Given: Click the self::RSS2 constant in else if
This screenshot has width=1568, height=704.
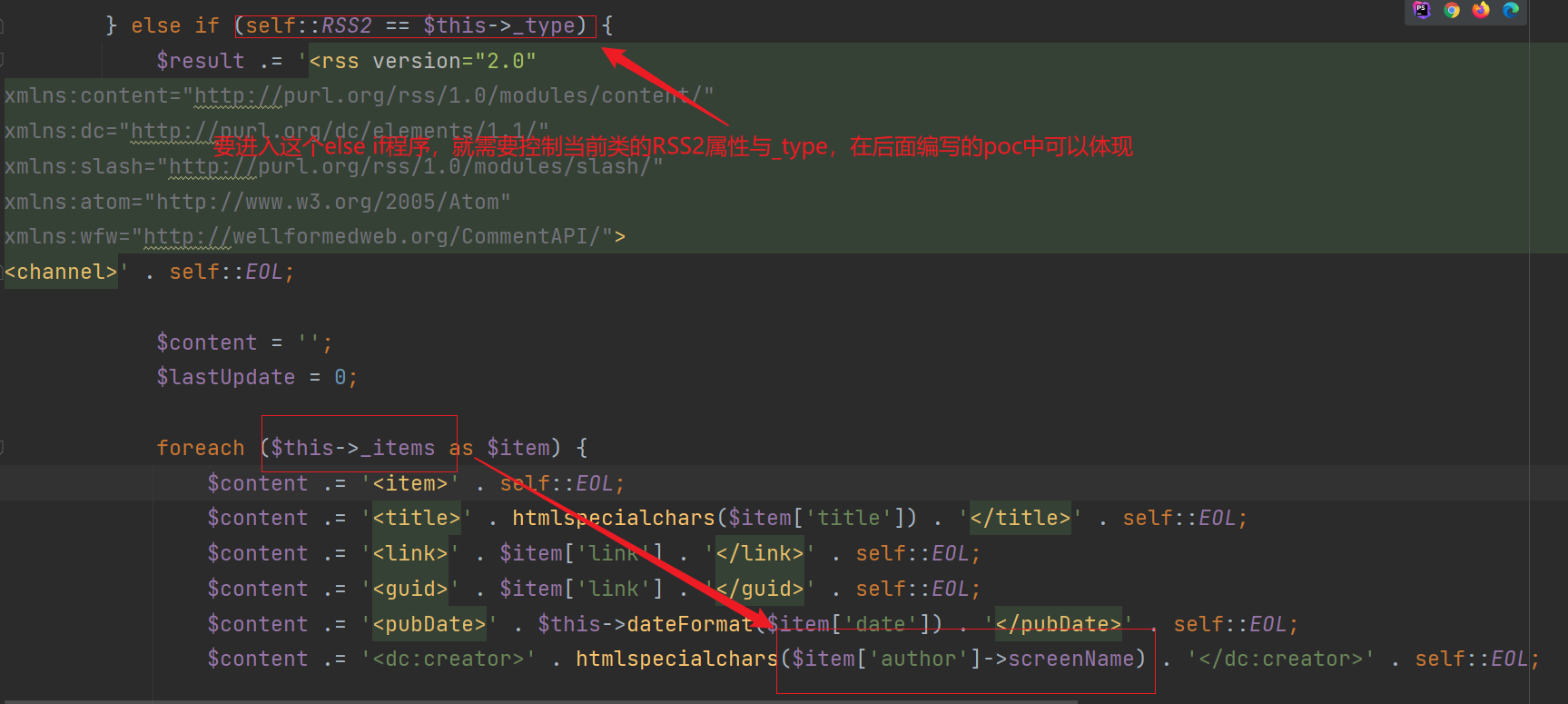Looking at the screenshot, I should click(310, 25).
